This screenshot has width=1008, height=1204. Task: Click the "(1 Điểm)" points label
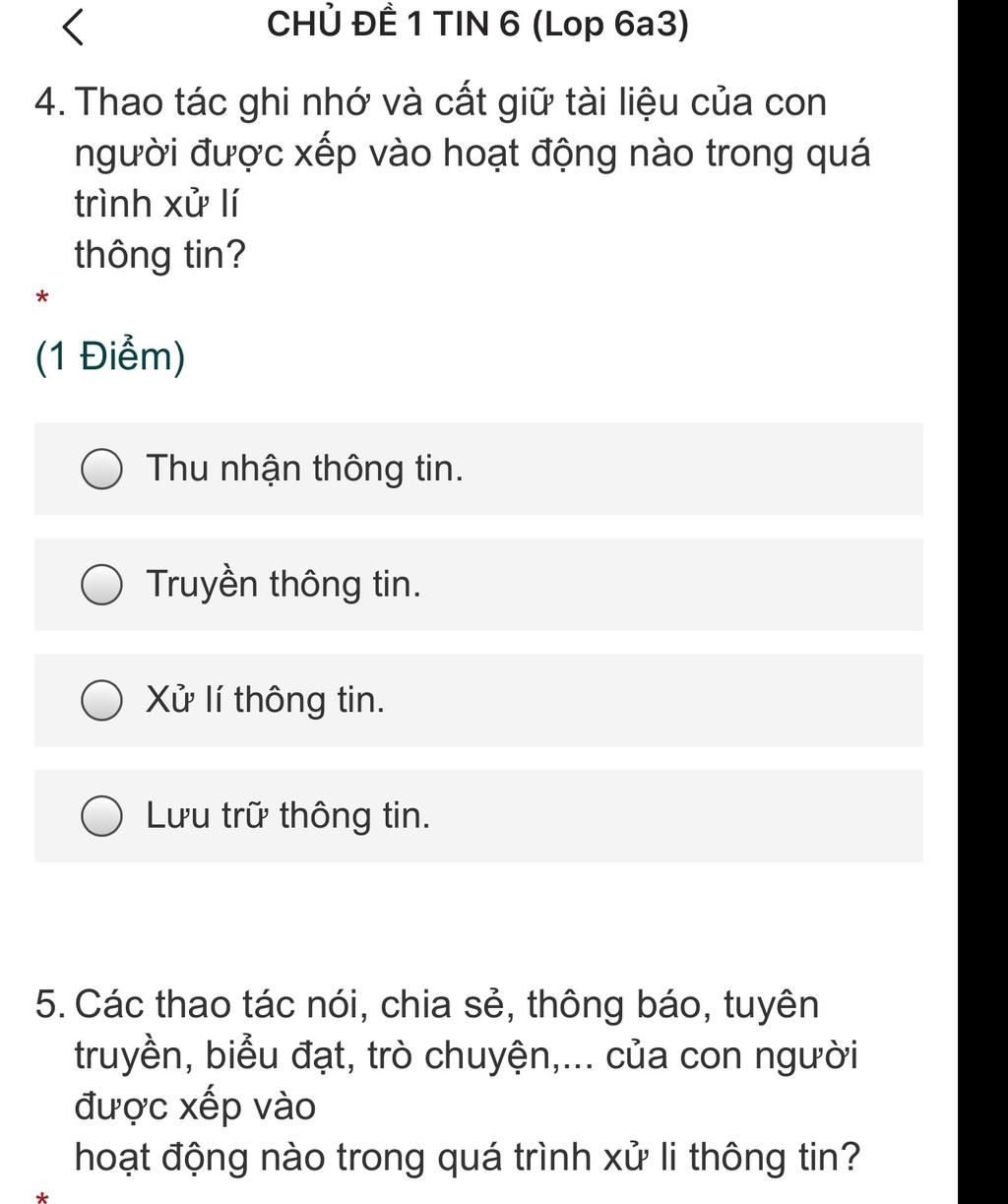110,356
